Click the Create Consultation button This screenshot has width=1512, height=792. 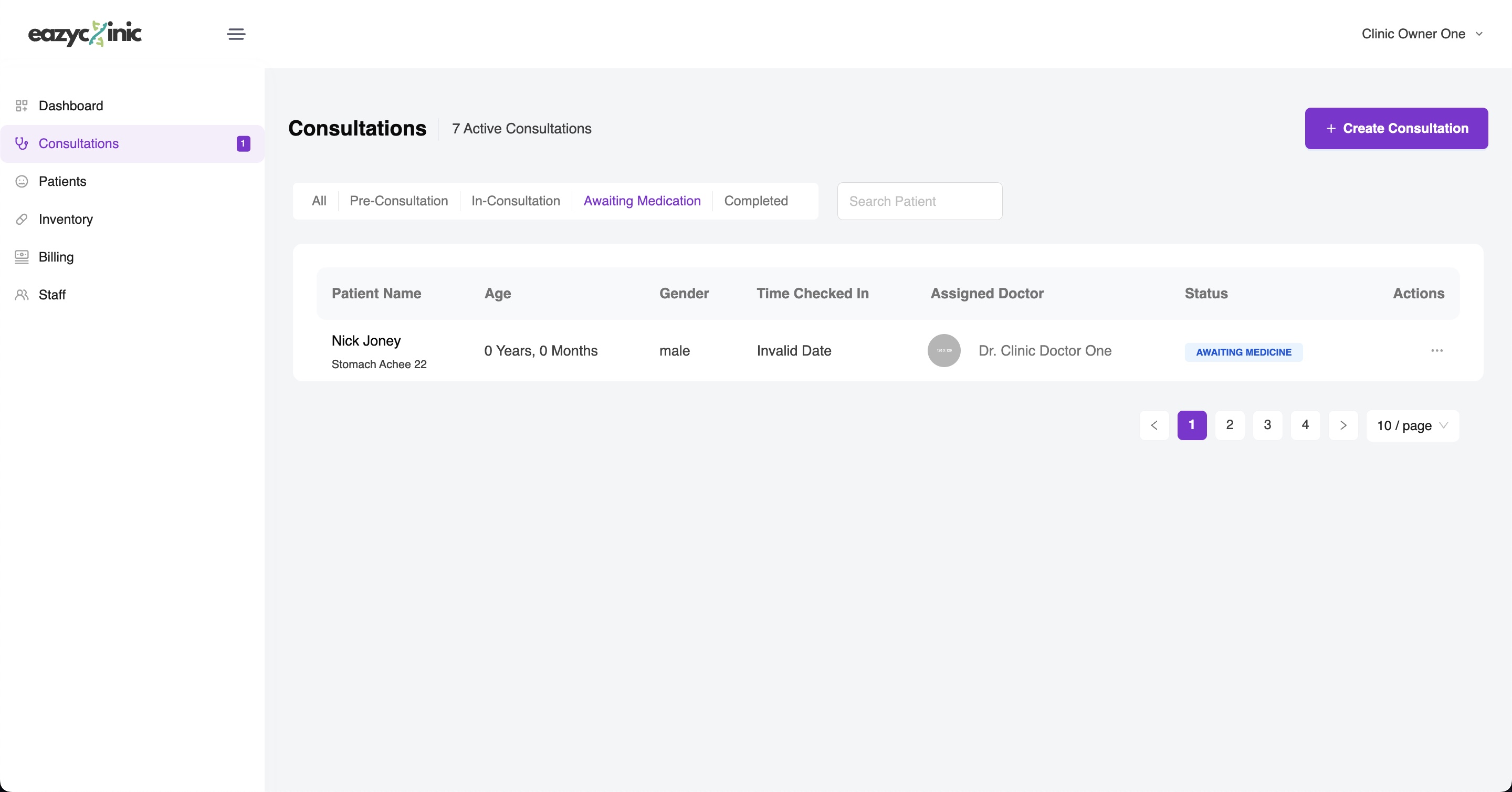[x=1396, y=128]
